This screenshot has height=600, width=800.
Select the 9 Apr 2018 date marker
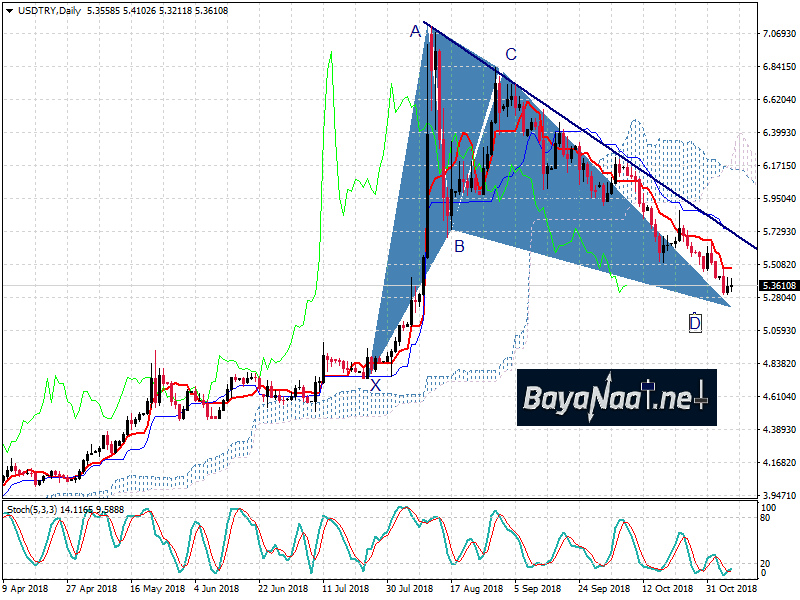point(27,589)
